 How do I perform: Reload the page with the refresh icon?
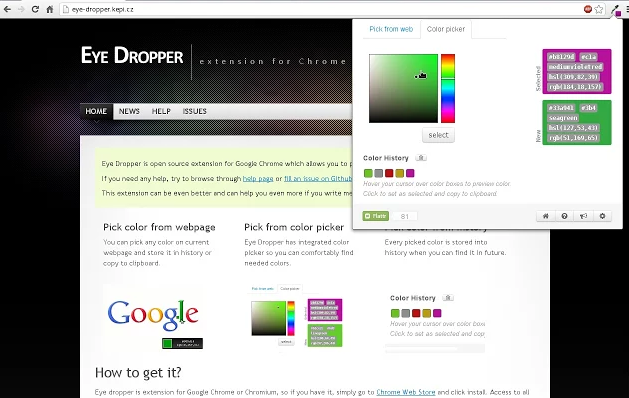35,9
